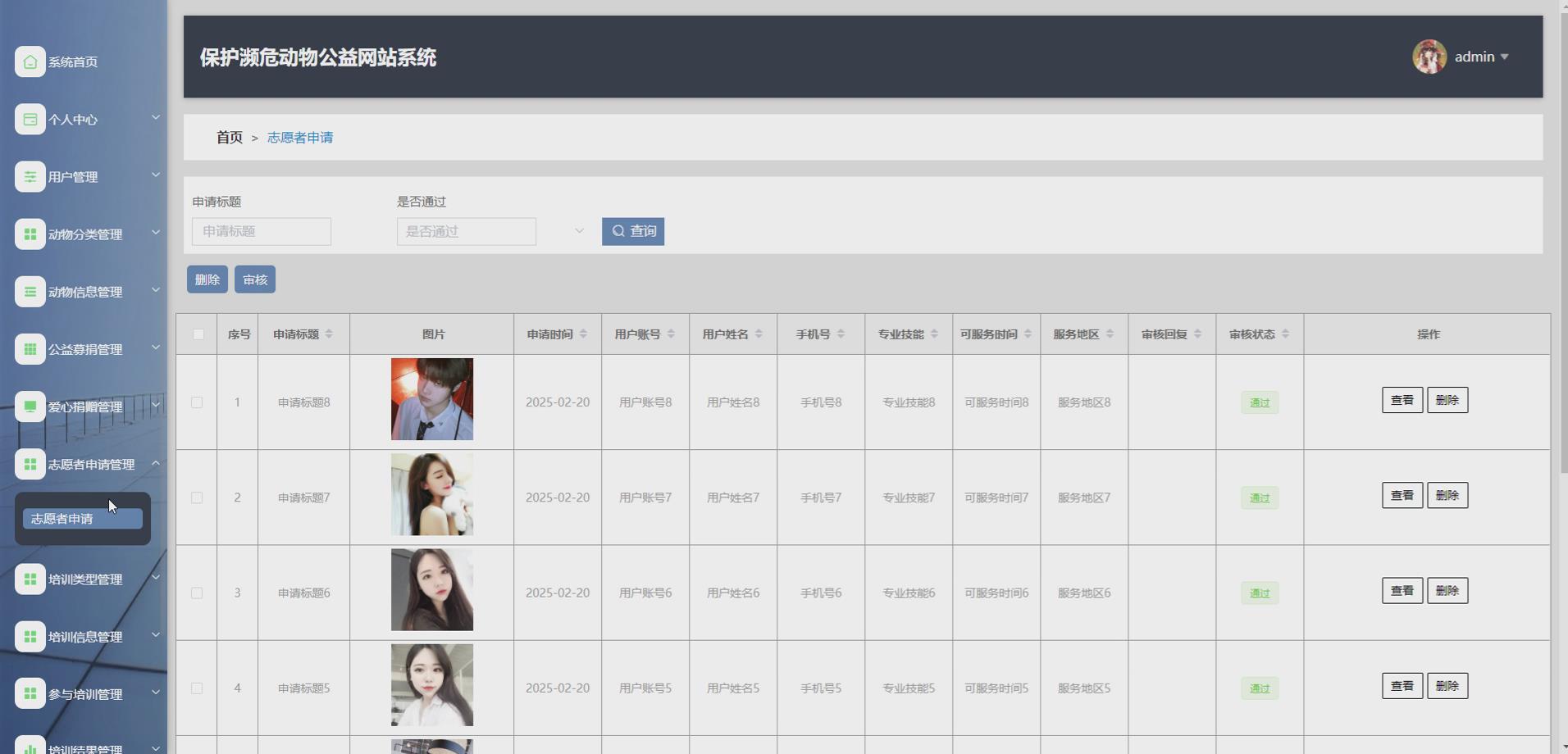Click the 动物信息管理 sidebar icon
This screenshot has width=1568, height=754.
click(x=30, y=291)
